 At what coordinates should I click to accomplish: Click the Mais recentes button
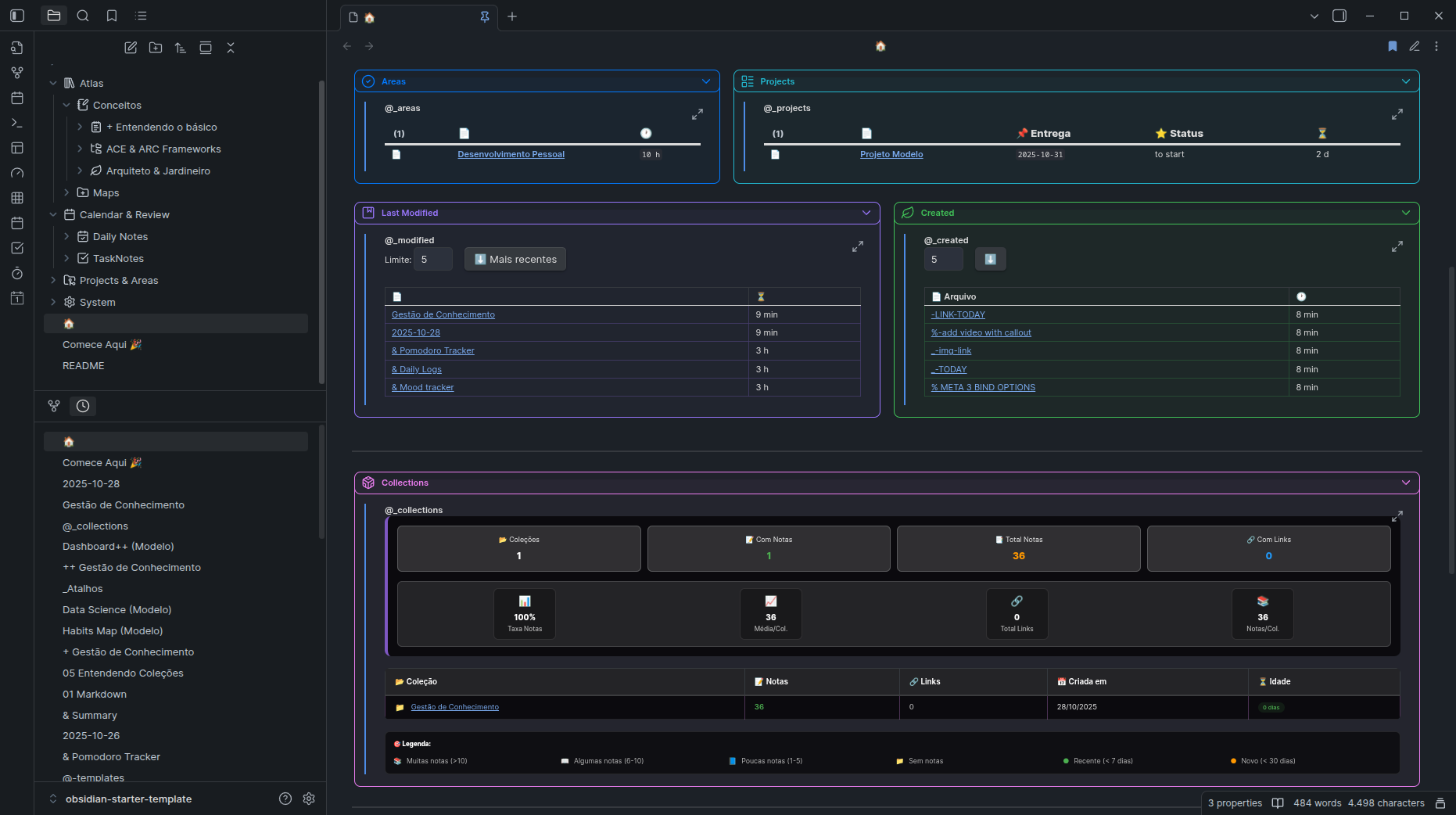tap(515, 259)
